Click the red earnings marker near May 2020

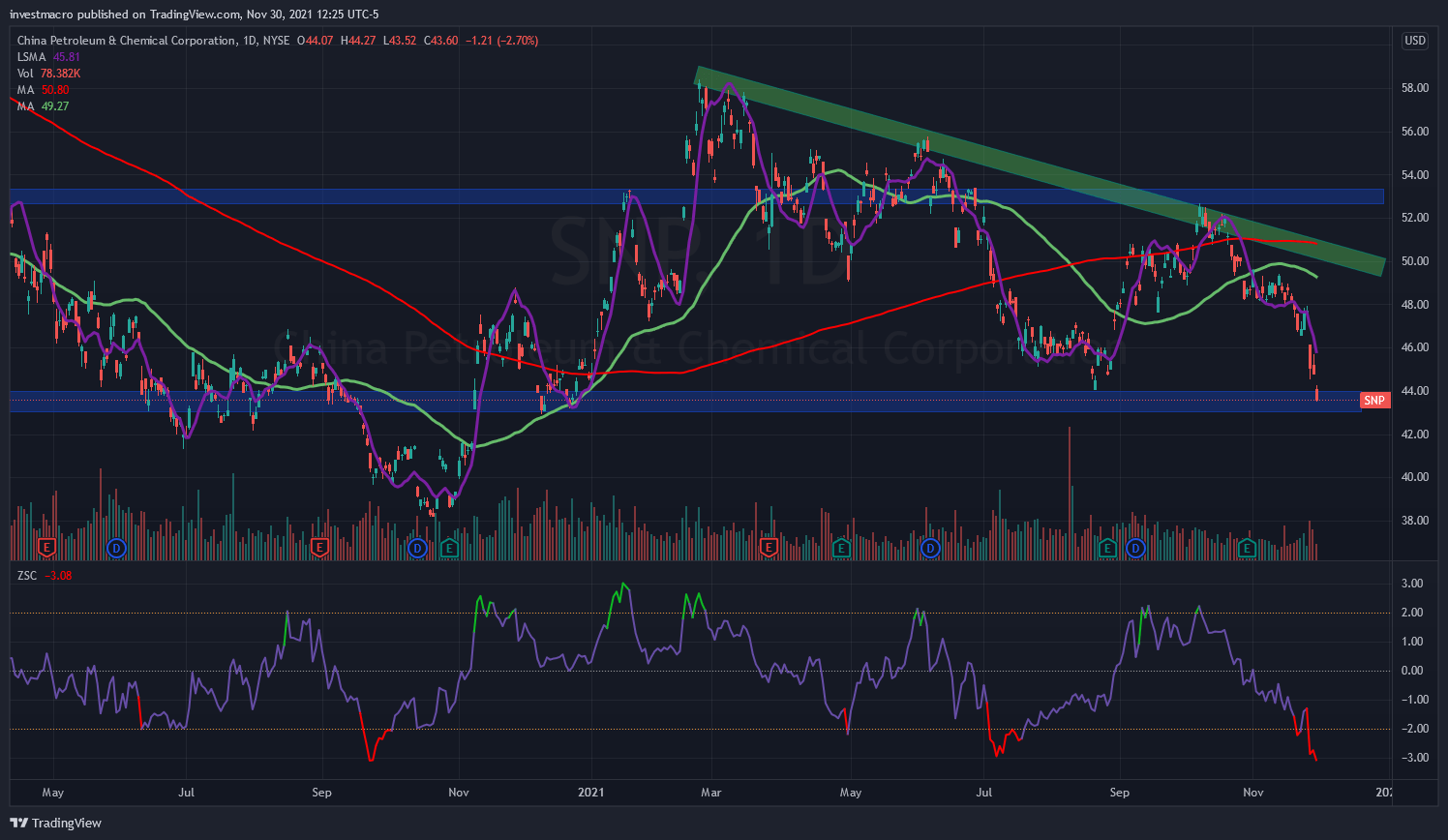click(x=45, y=548)
